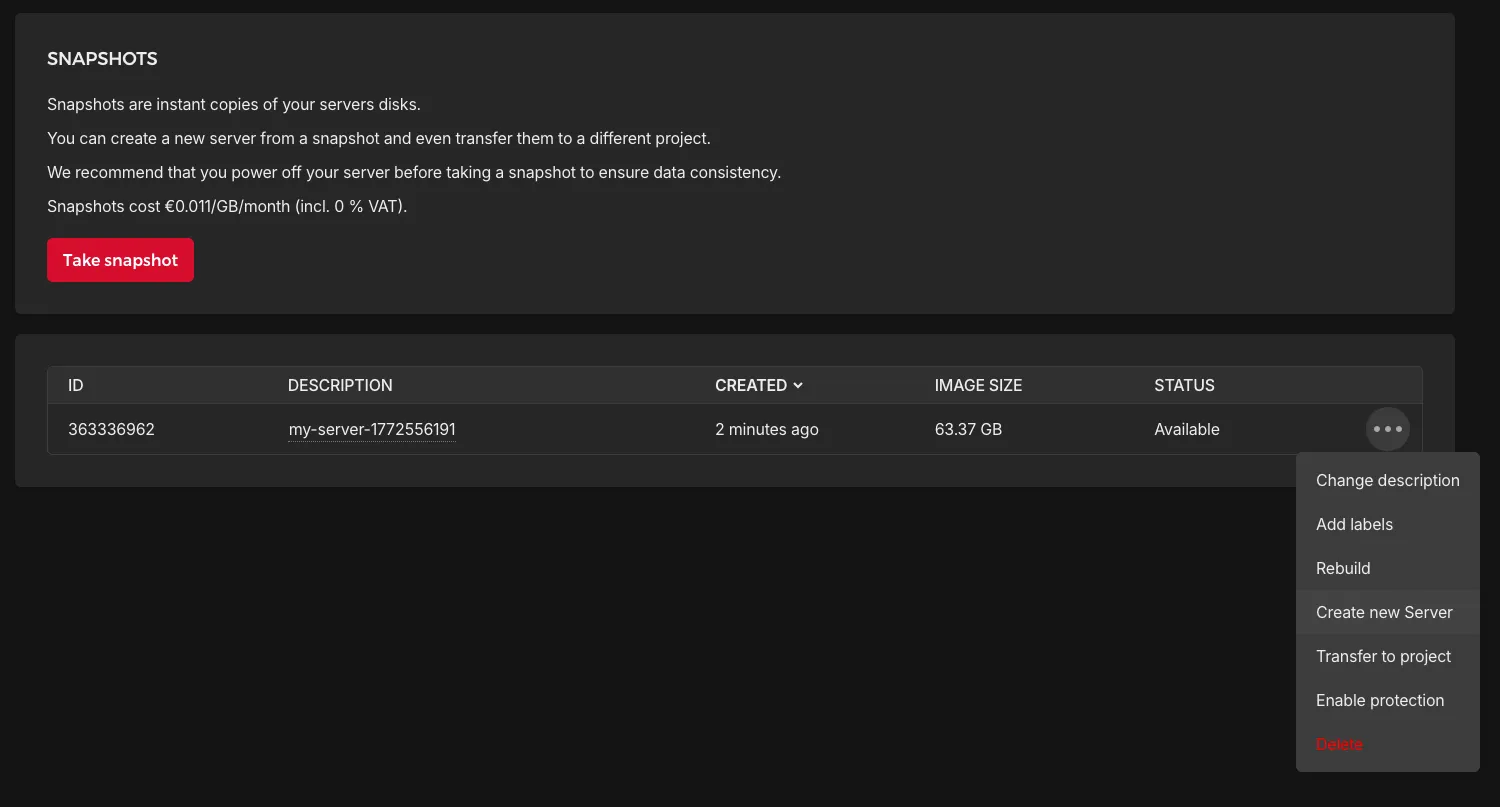Click the ID column header
This screenshot has height=807, width=1500.
pos(75,385)
